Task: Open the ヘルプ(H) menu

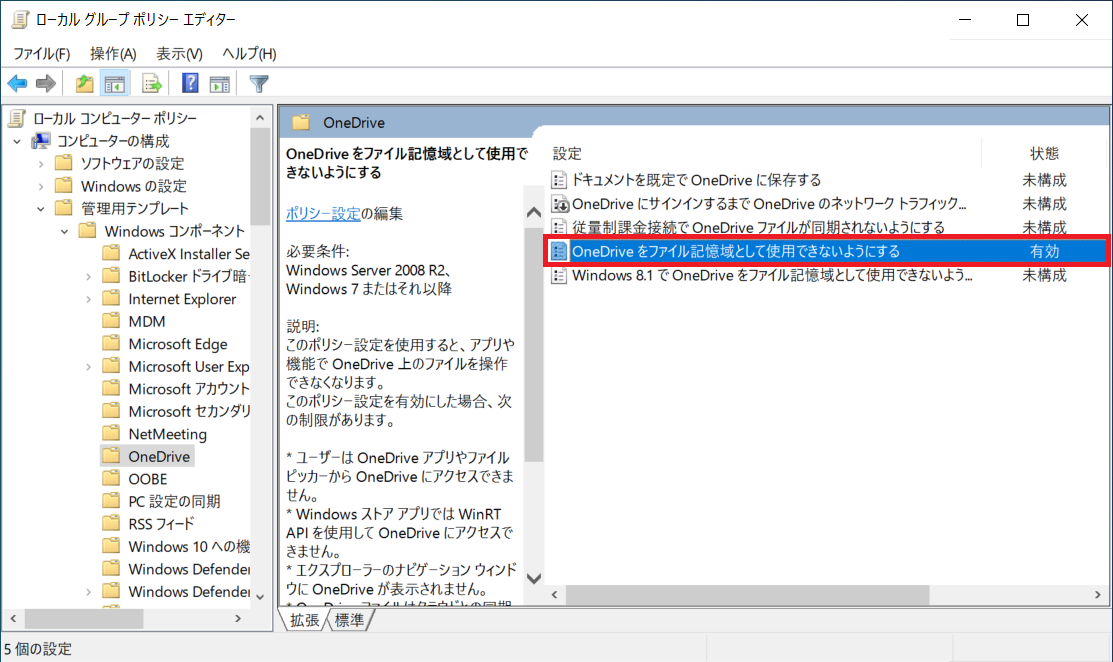Action: (x=249, y=53)
